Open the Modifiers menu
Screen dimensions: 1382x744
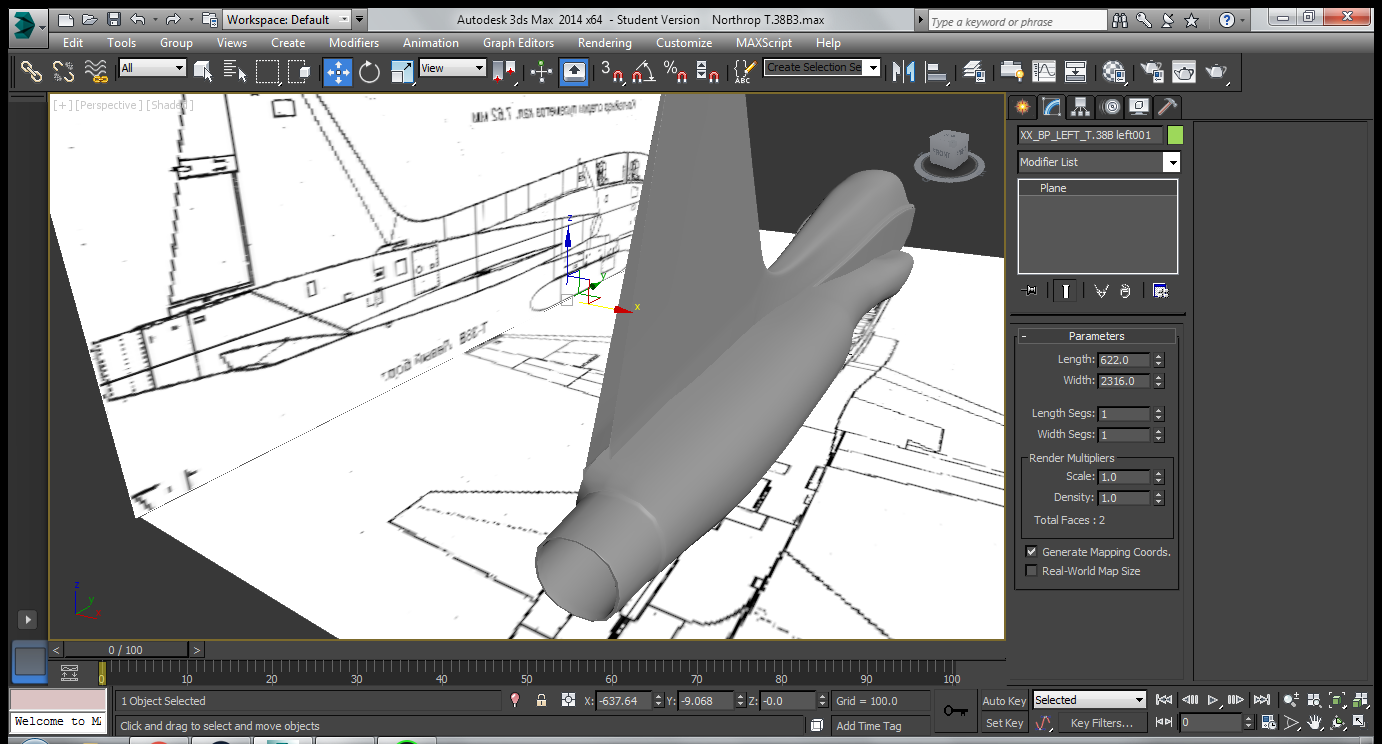354,43
